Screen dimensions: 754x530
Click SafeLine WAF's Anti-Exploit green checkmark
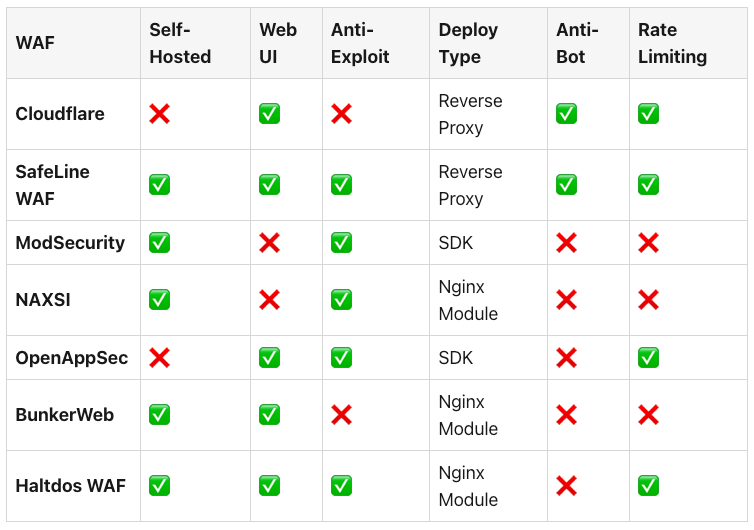pos(341,185)
